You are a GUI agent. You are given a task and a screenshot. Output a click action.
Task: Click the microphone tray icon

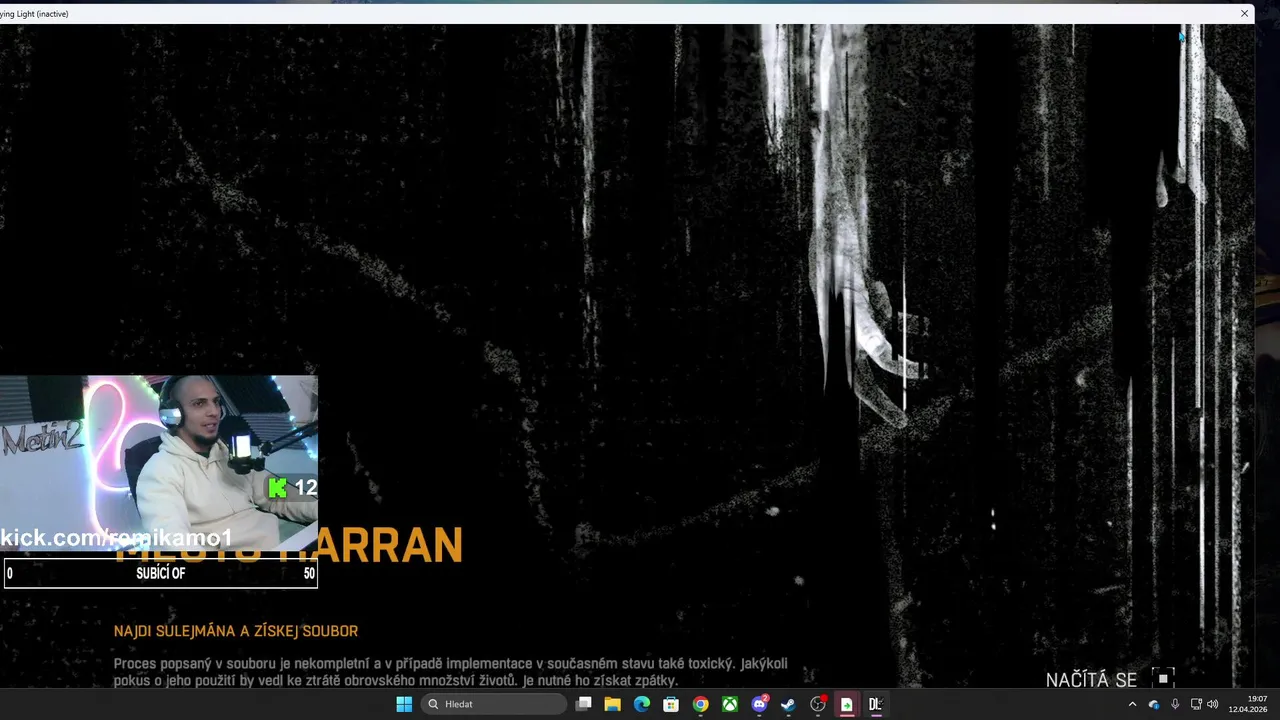pyautogui.click(x=1175, y=704)
